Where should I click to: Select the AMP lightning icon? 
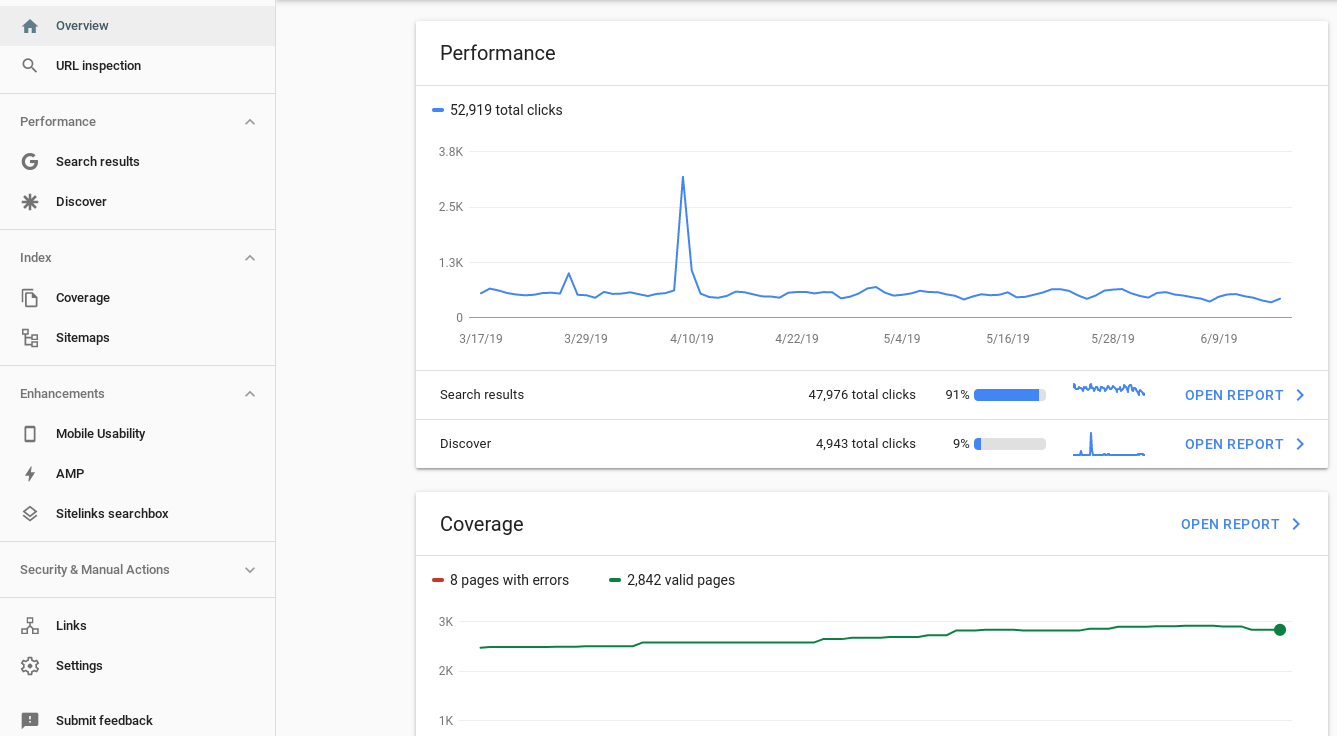click(29, 473)
